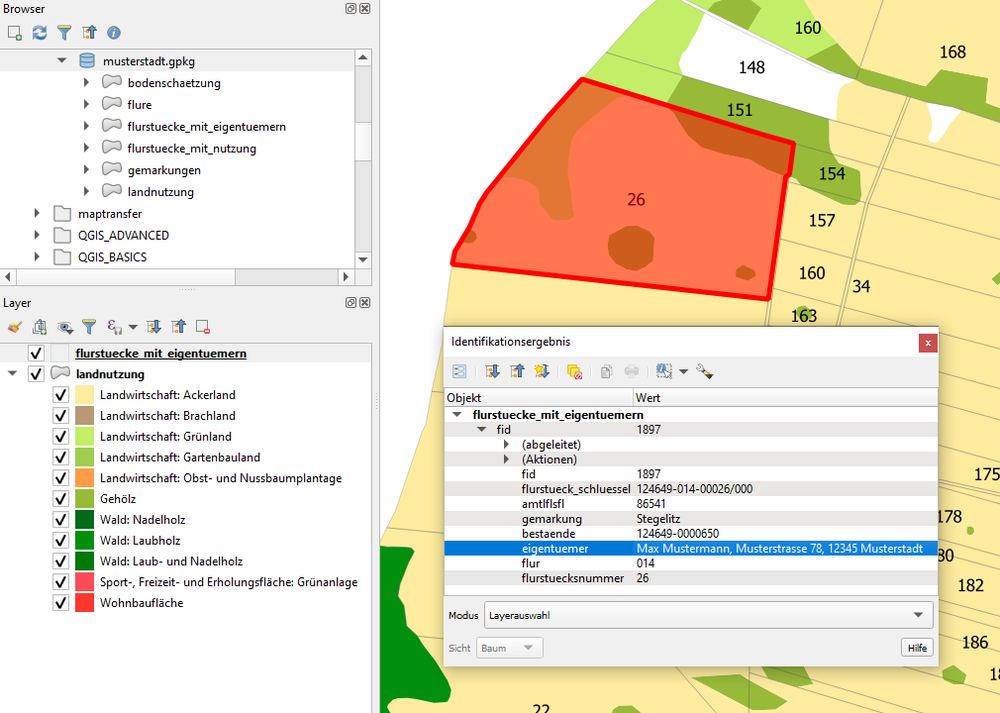The width and height of the screenshot is (1000, 713).
Task: Toggle flurstuecke_mit_eigentuemern layer visibility
Action: click(x=37, y=353)
